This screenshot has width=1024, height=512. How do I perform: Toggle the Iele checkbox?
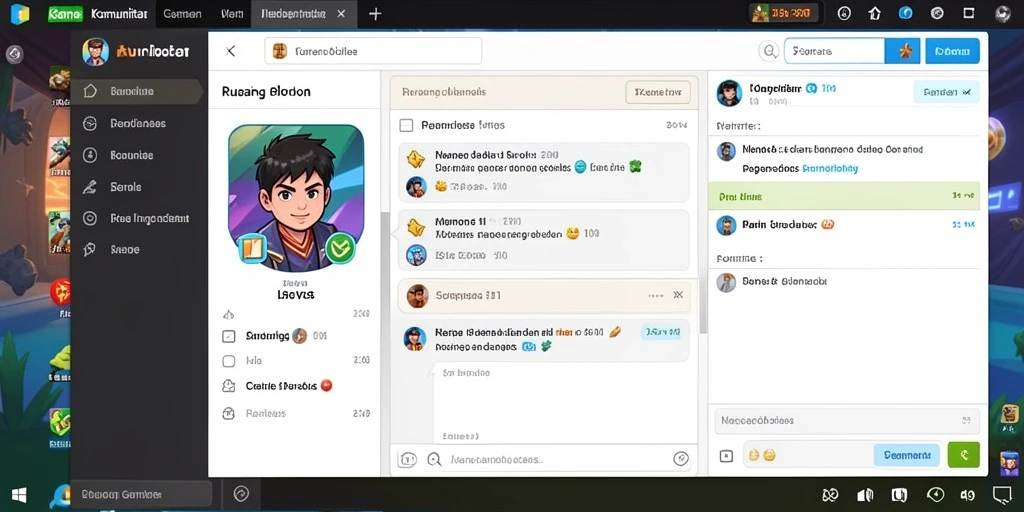click(229, 361)
